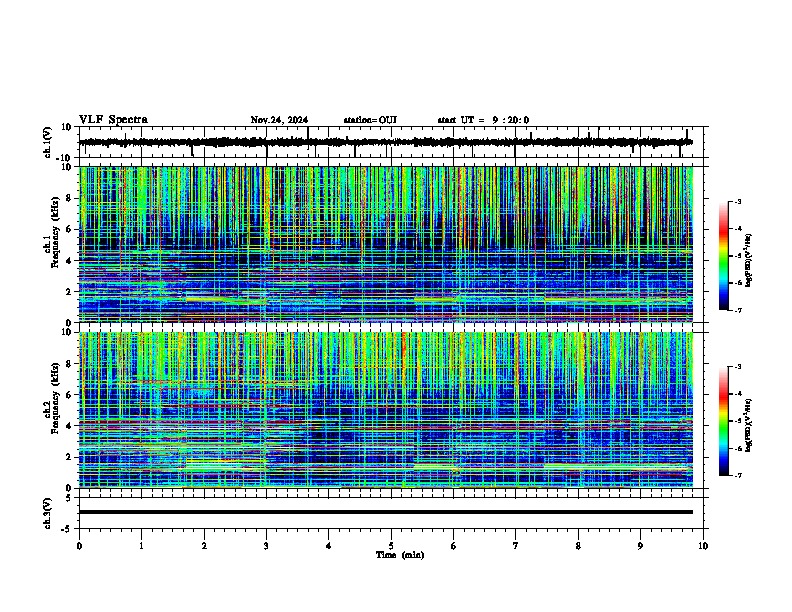Click the time-axis tick label "8"
792x612 pixels.
pyautogui.click(x=578, y=546)
